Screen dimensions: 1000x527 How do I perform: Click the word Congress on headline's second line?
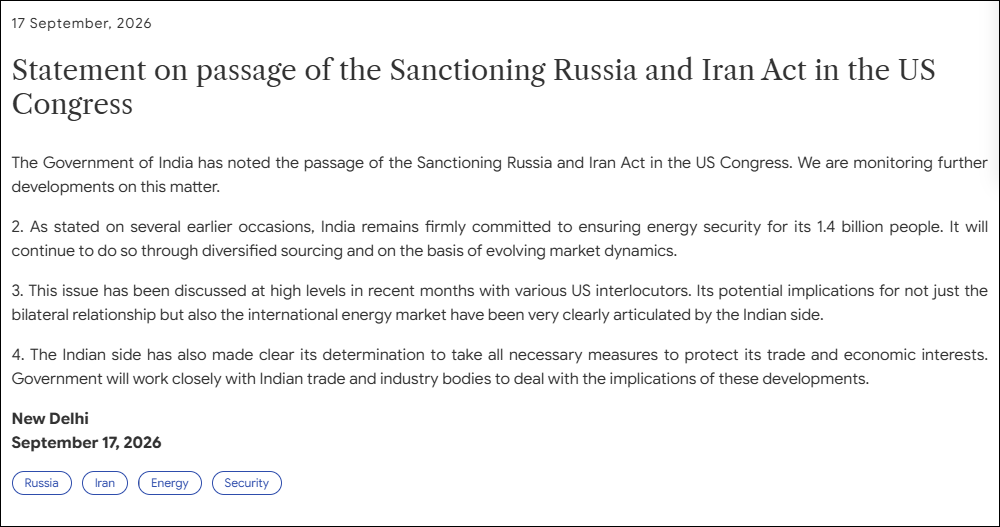coord(72,105)
